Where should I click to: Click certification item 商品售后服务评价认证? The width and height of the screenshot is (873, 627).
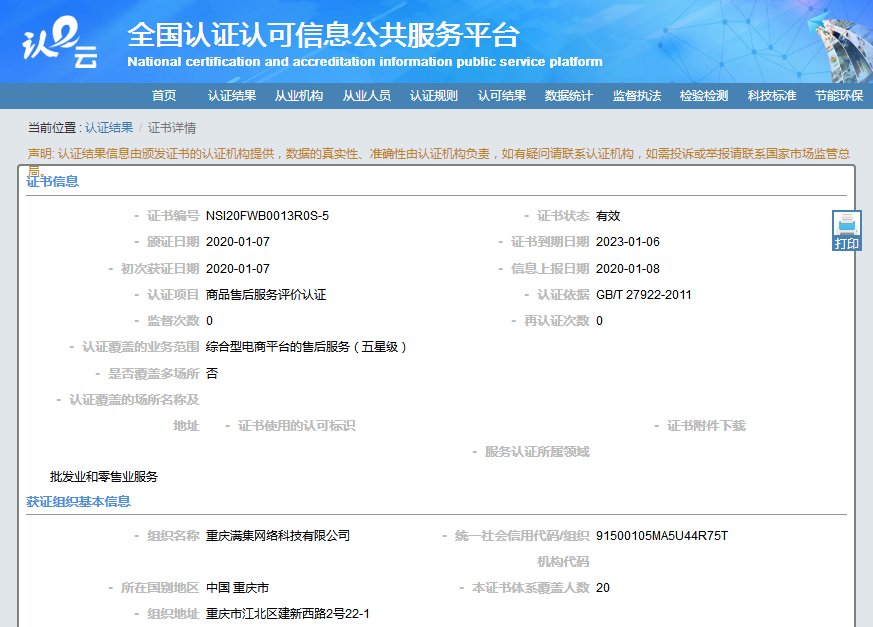click(266, 295)
